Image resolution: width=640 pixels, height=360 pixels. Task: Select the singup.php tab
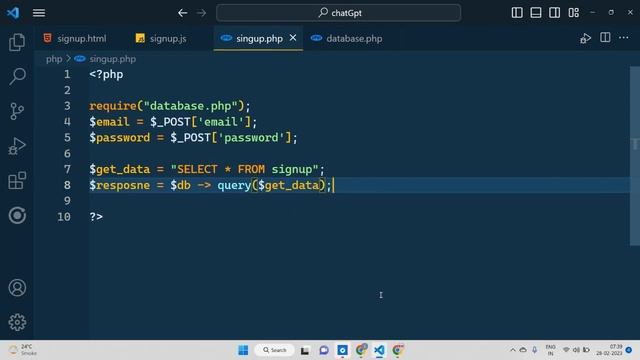pos(259,38)
